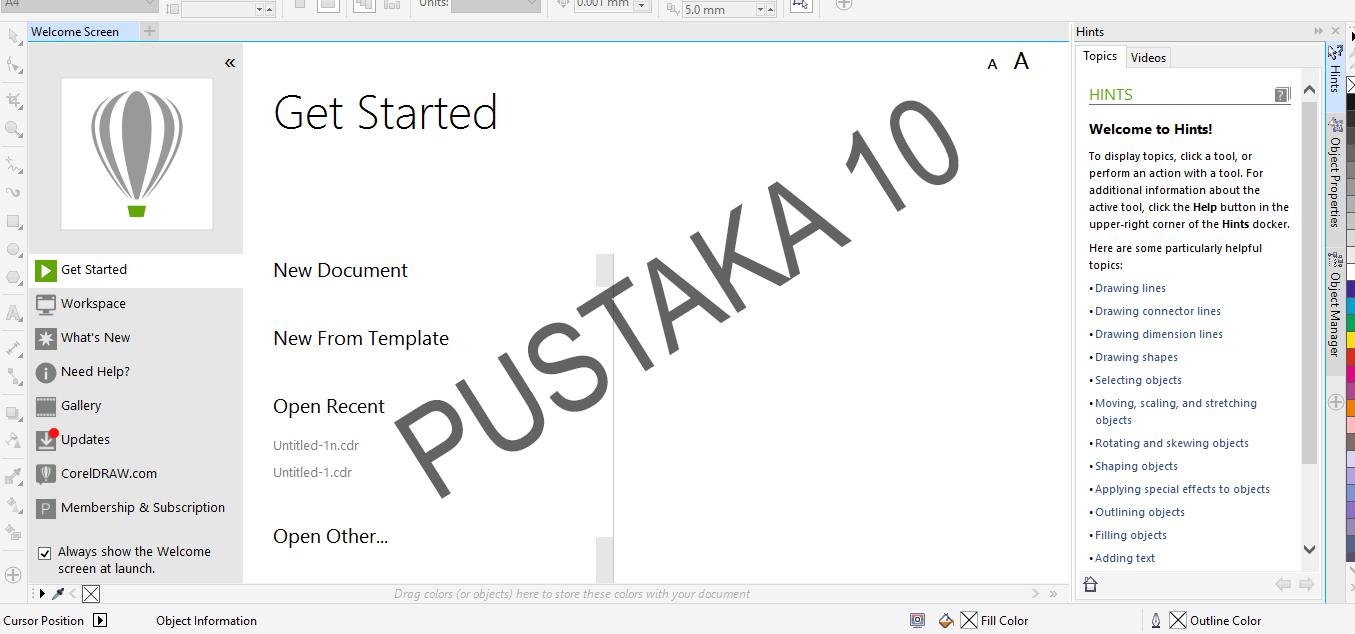The height and width of the screenshot is (634, 1355).
Task: Click the Hints help question-mark icon
Action: coord(1282,95)
